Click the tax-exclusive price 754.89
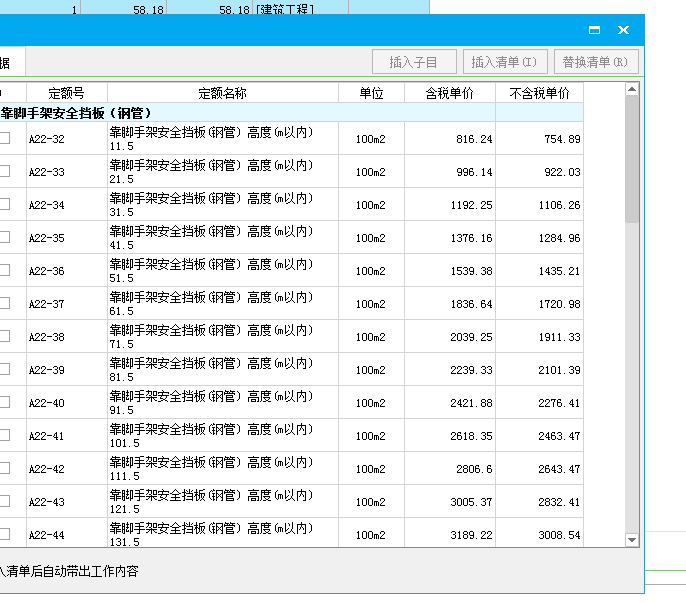This screenshot has height=603, width=686. (x=562, y=139)
